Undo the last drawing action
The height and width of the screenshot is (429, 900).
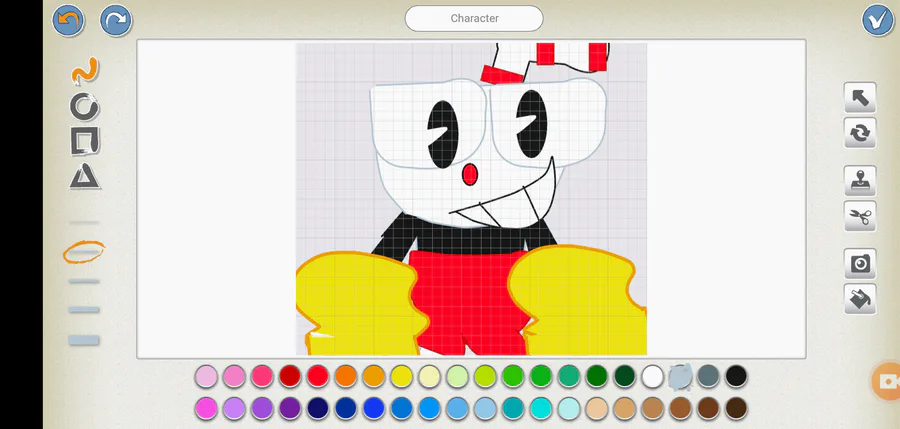click(x=68, y=21)
